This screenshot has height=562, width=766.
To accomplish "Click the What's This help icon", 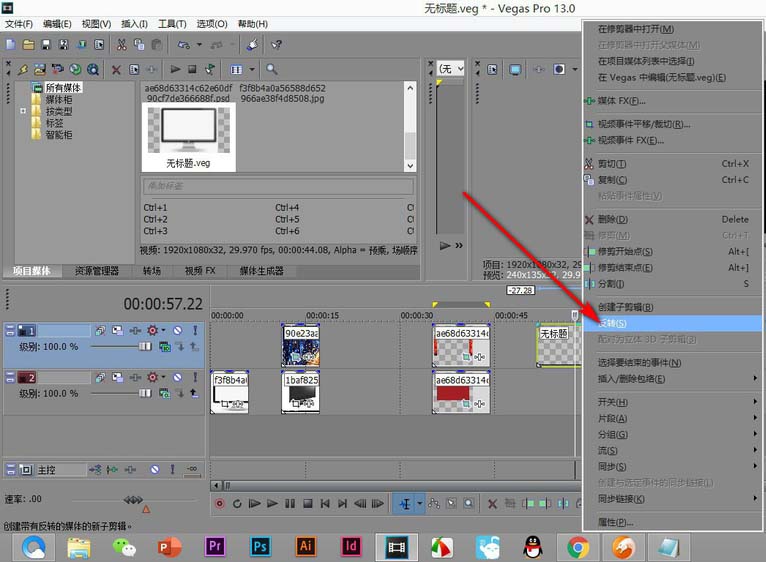I will [277, 45].
